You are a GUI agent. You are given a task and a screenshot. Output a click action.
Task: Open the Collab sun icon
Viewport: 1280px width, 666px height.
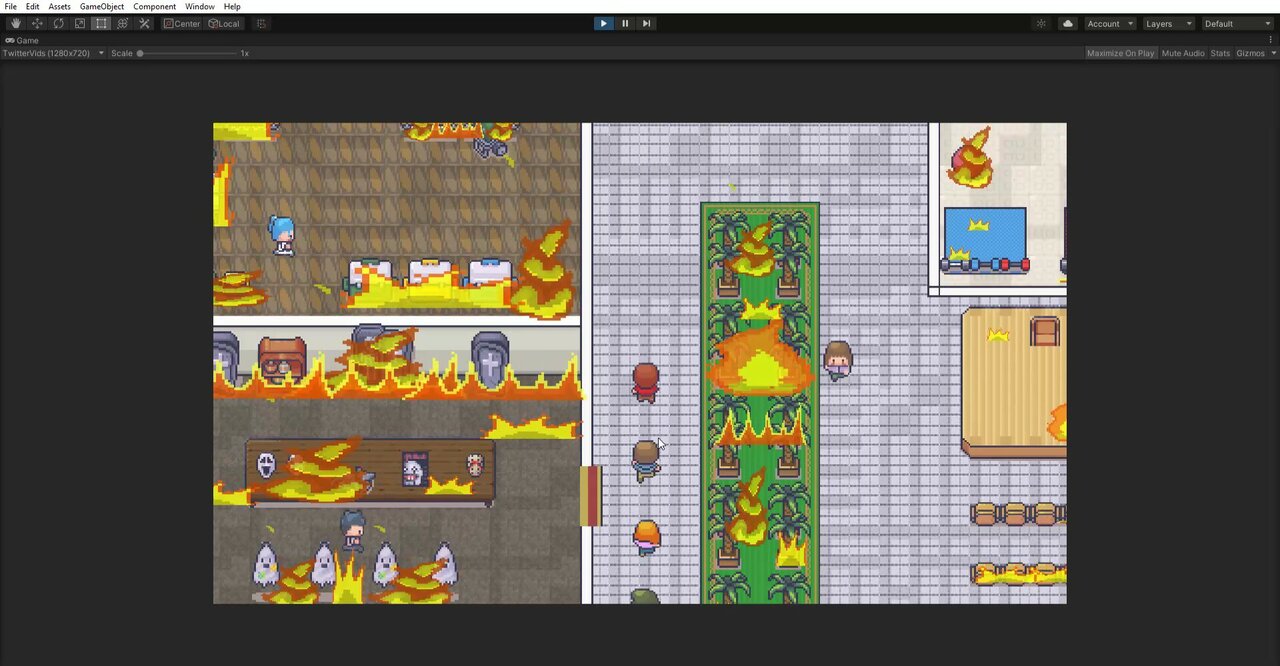coord(1041,23)
